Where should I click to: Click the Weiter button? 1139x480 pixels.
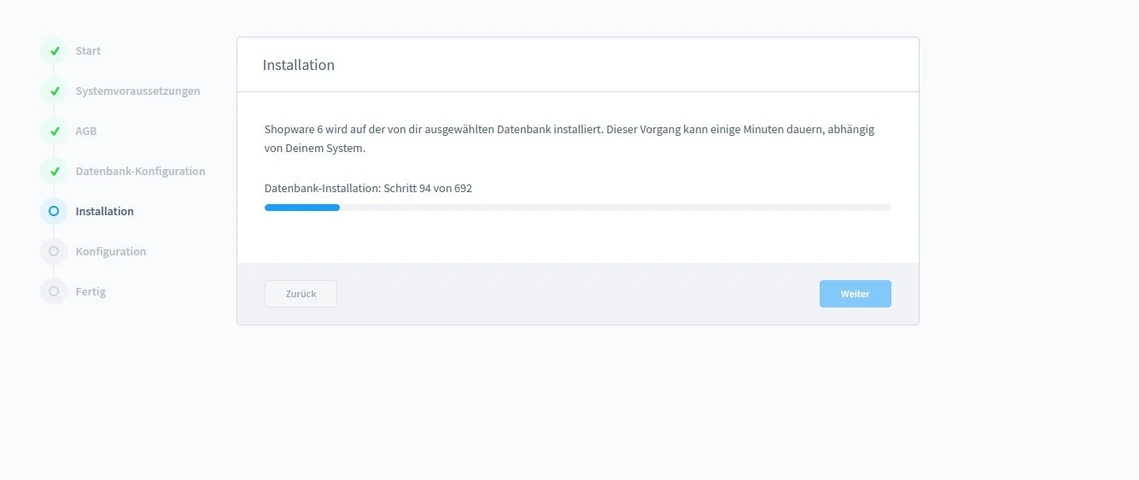pyautogui.click(x=855, y=294)
